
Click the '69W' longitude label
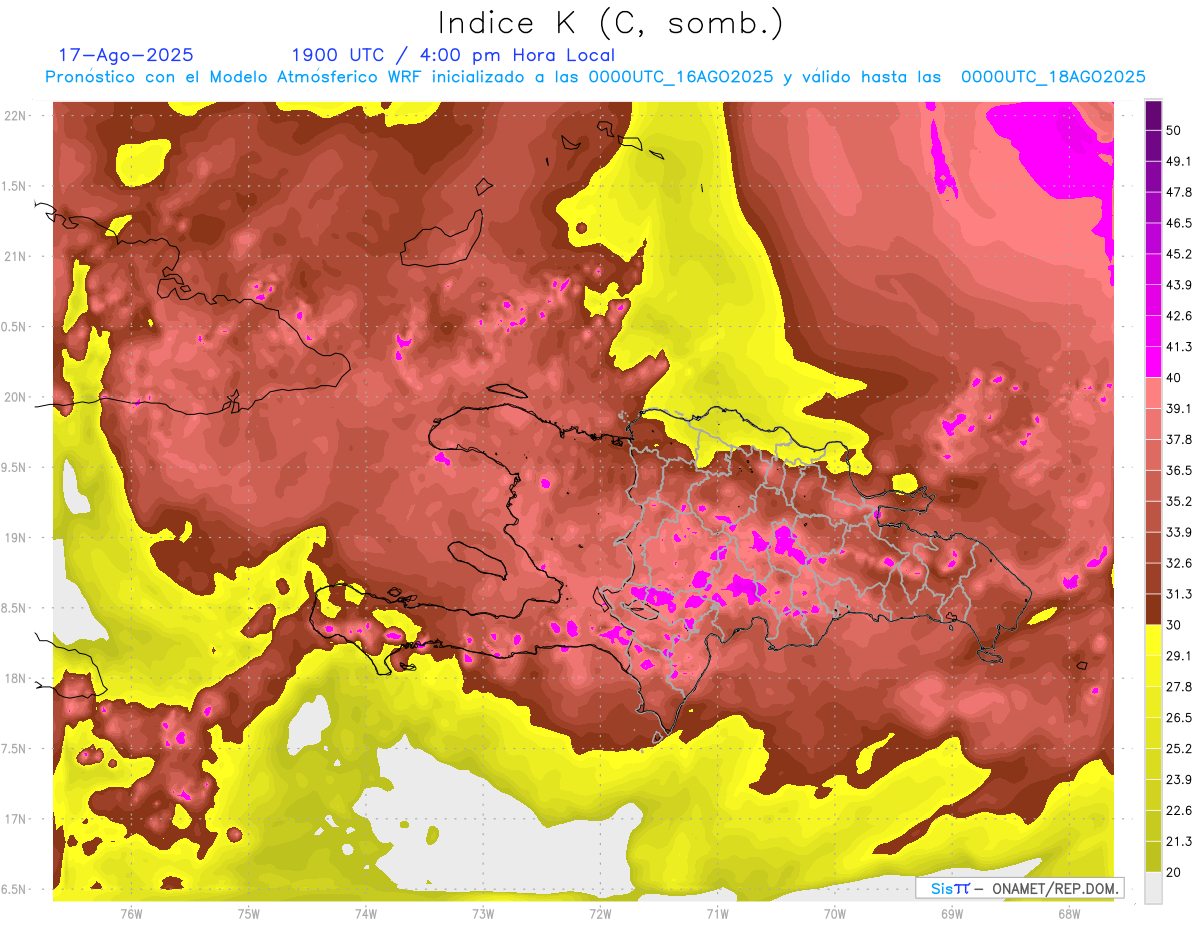[x=952, y=913]
